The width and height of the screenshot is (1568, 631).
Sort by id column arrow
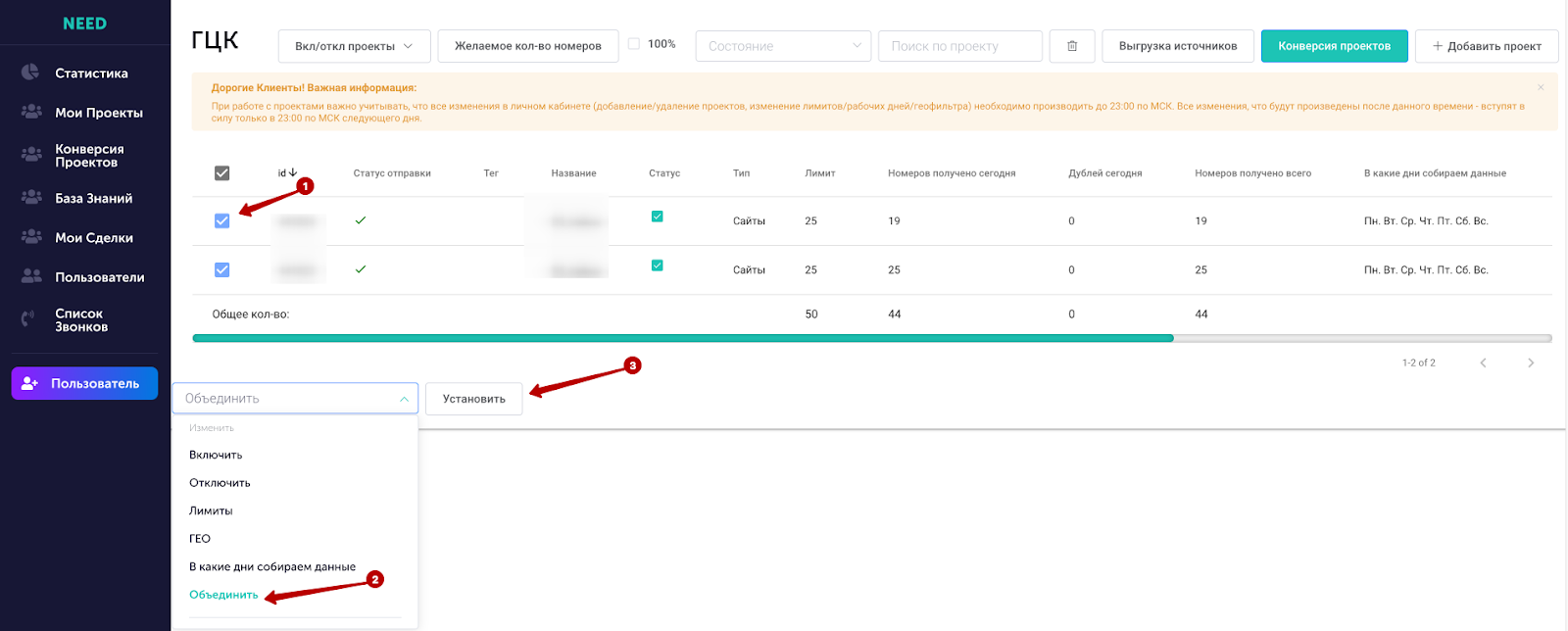[x=292, y=172]
